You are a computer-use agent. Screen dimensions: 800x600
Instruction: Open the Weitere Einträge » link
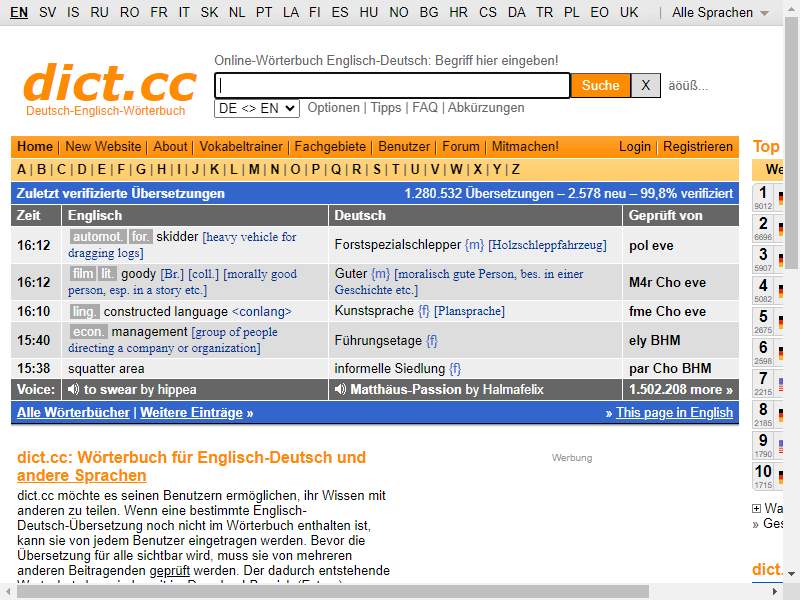point(196,412)
